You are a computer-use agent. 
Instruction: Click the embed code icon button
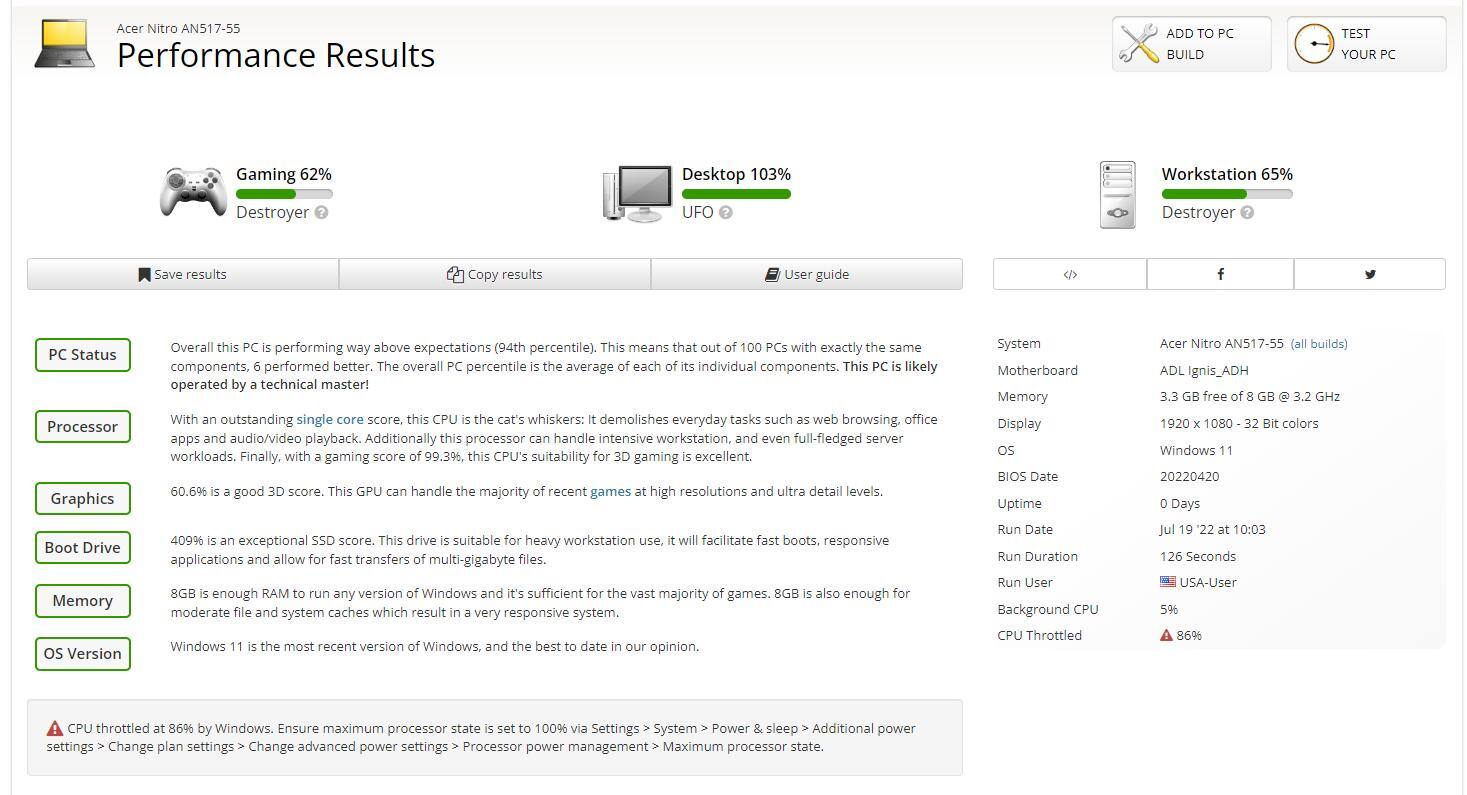(1070, 274)
